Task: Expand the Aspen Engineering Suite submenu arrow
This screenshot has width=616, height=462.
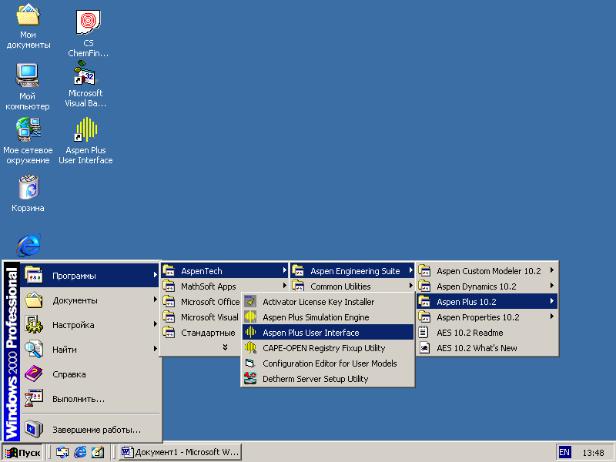Action: pyautogui.click(x=411, y=270)
